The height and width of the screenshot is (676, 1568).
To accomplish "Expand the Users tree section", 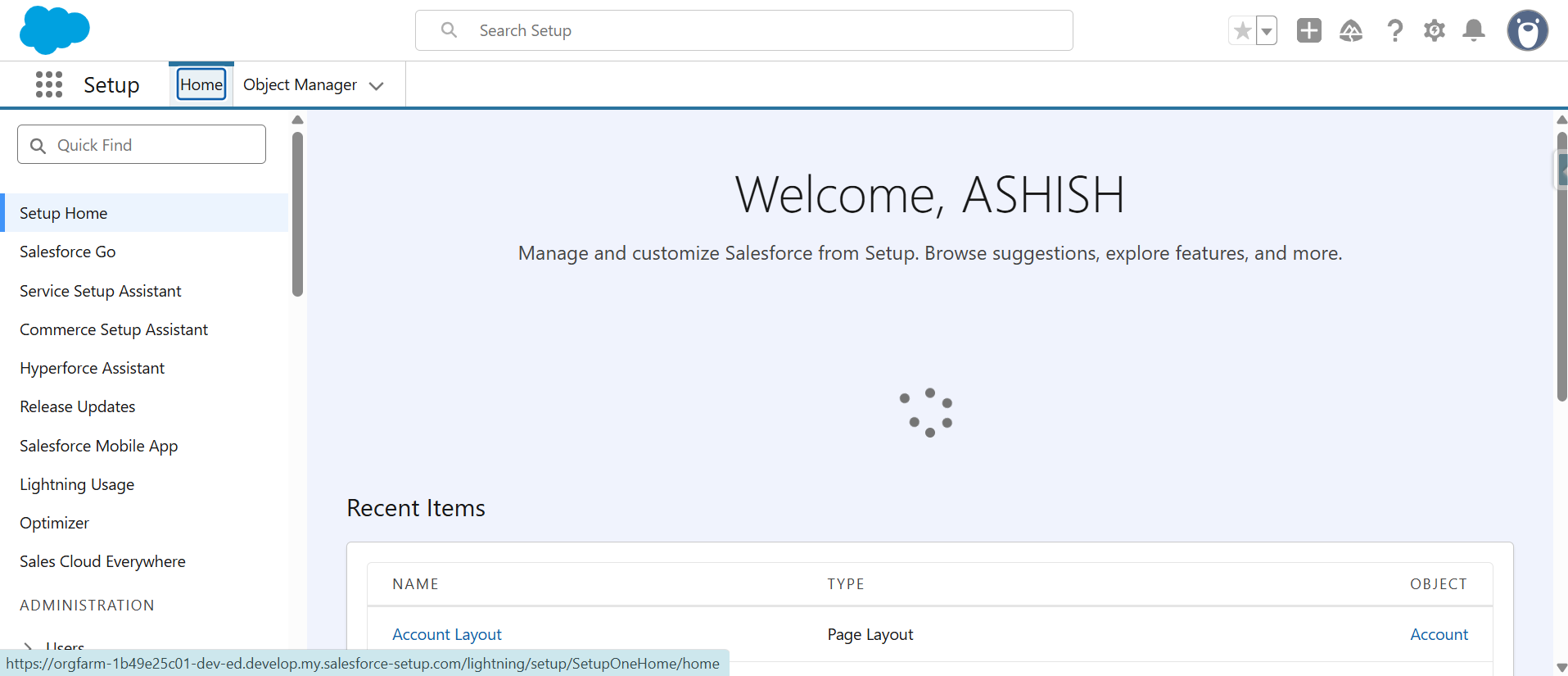I will pyautogui.click(x=29, y=647).
